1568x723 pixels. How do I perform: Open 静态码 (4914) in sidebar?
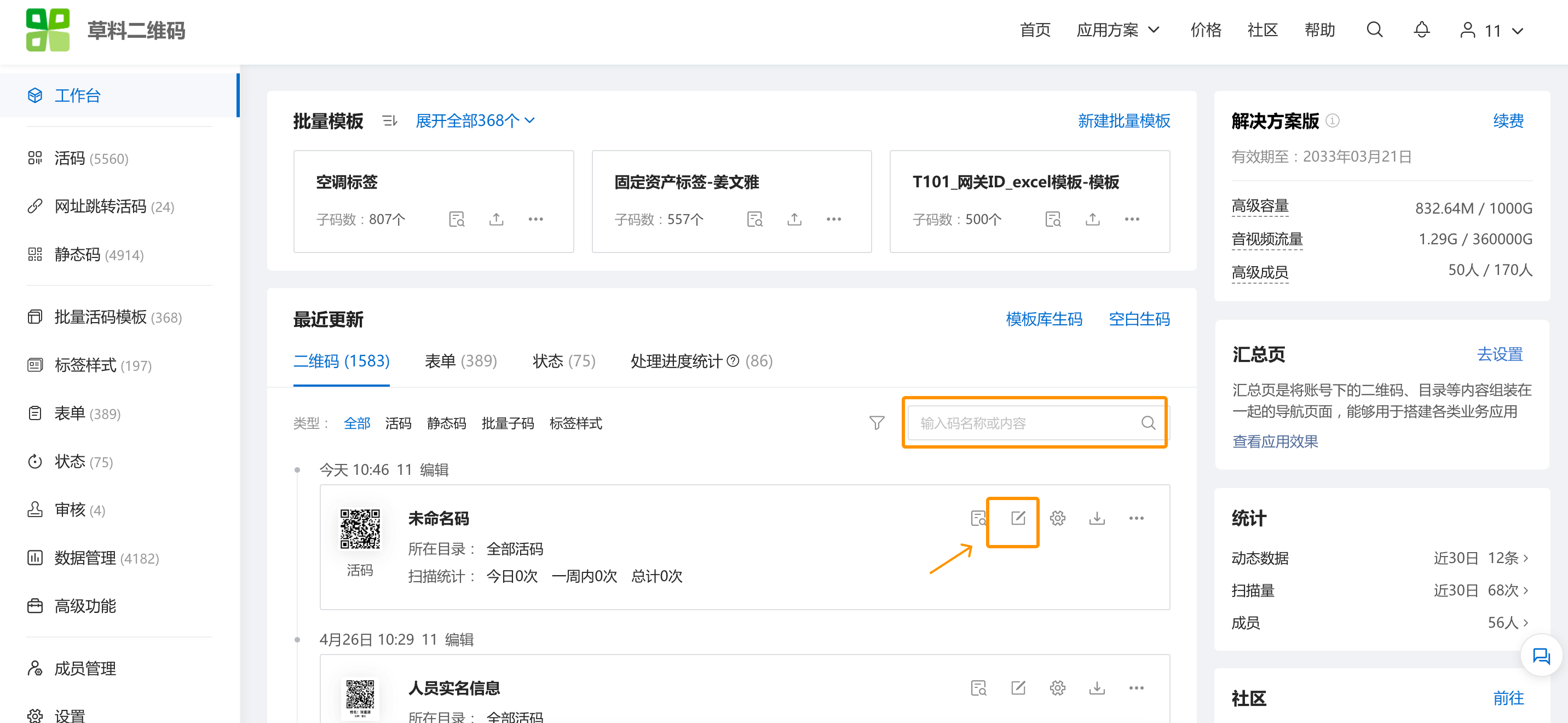point(99,255)
